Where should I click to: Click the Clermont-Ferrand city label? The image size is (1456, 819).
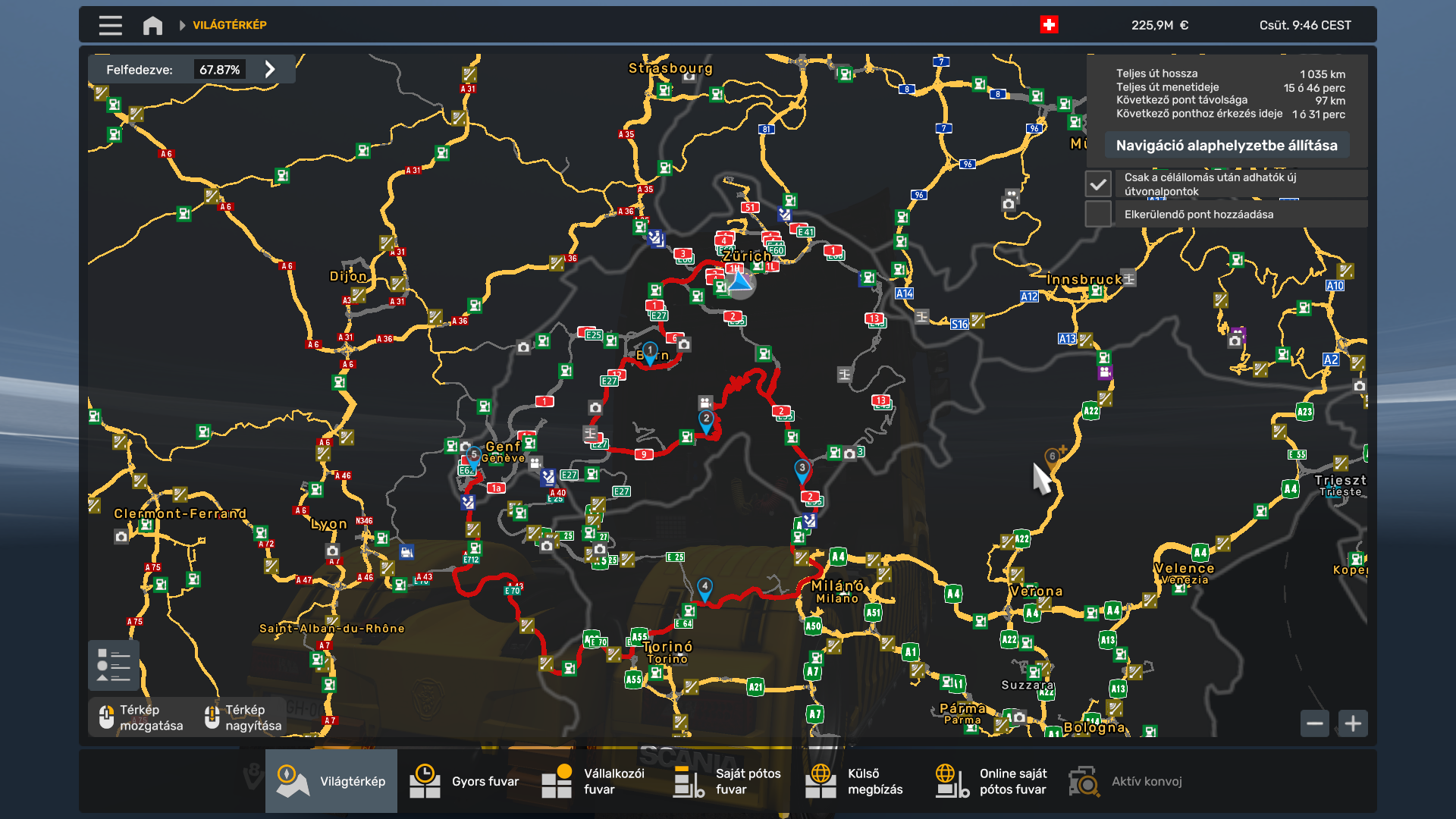coord(180,513)
